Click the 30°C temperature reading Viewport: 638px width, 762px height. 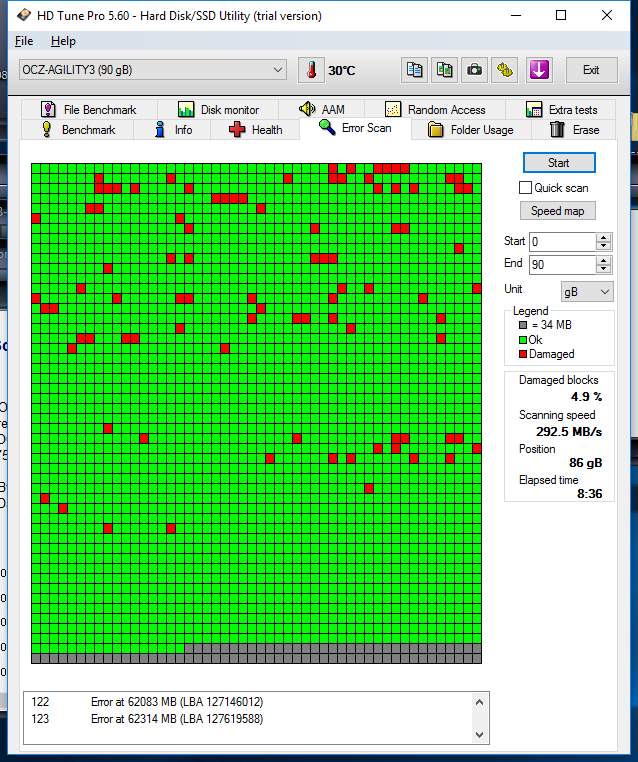coord(342,71)
